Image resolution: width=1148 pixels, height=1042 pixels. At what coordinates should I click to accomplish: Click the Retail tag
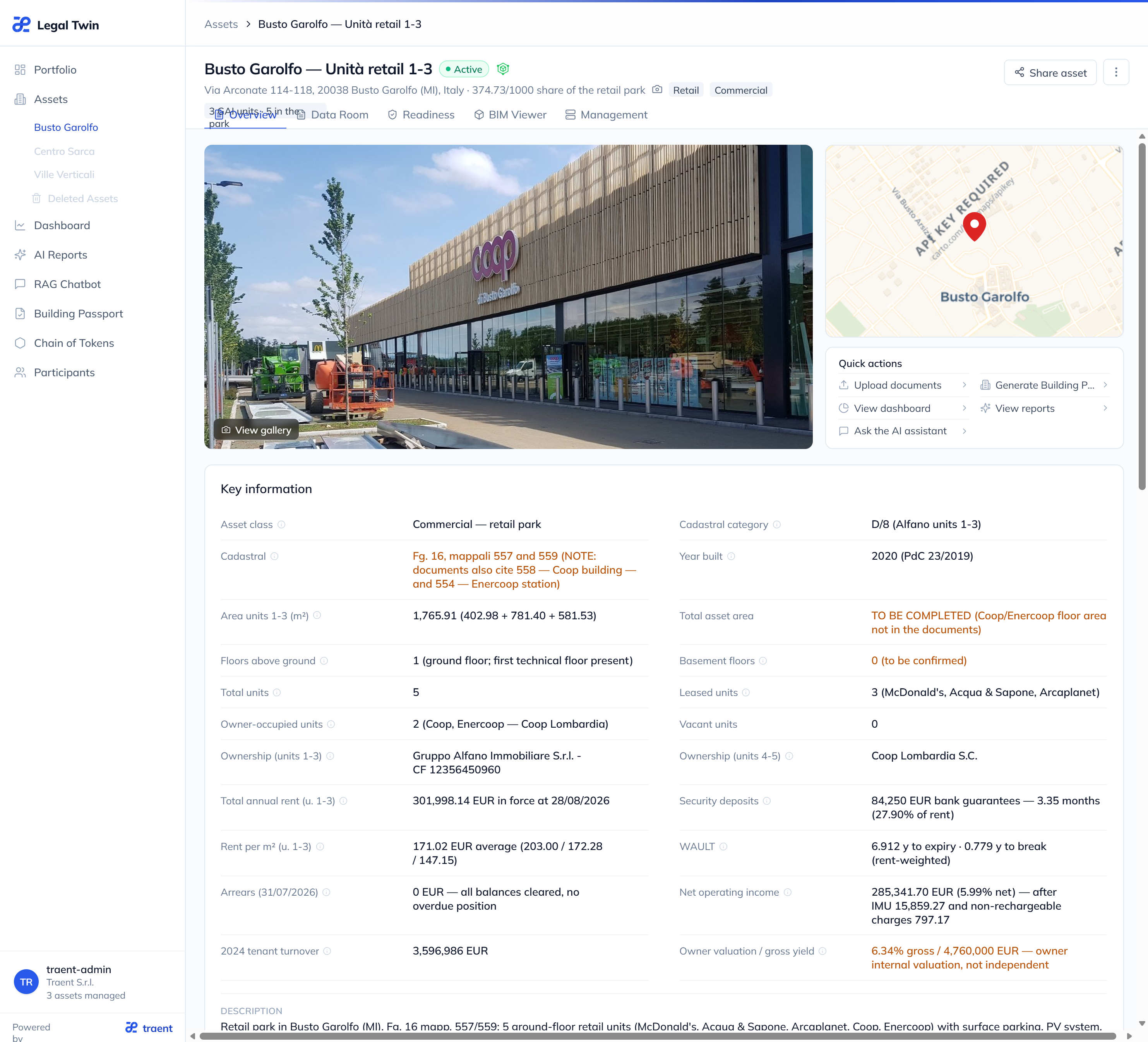[685, 90]
